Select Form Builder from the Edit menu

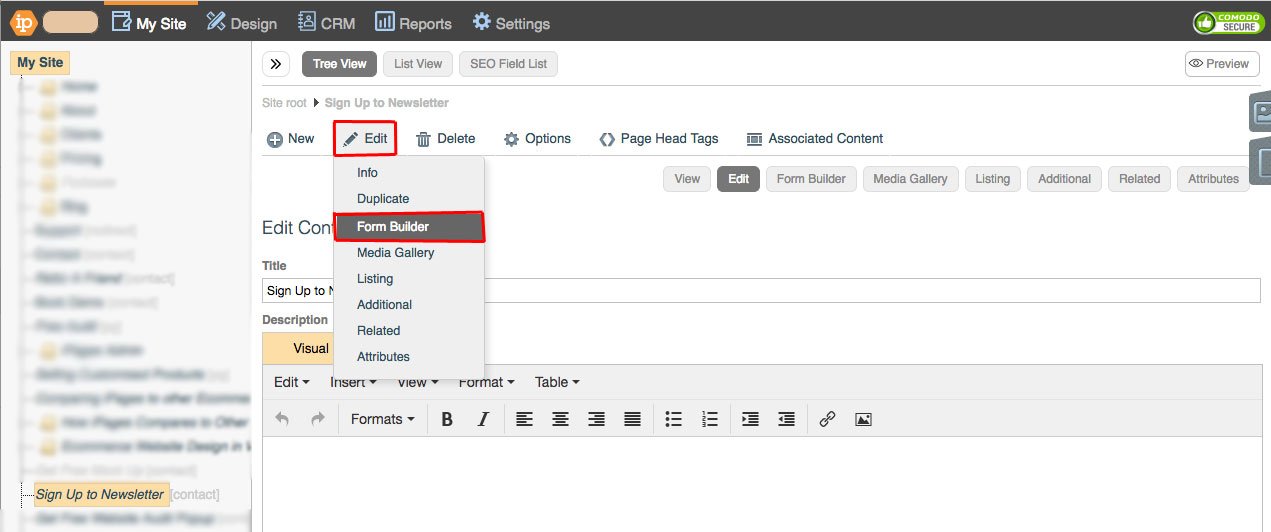coord(408,227)
